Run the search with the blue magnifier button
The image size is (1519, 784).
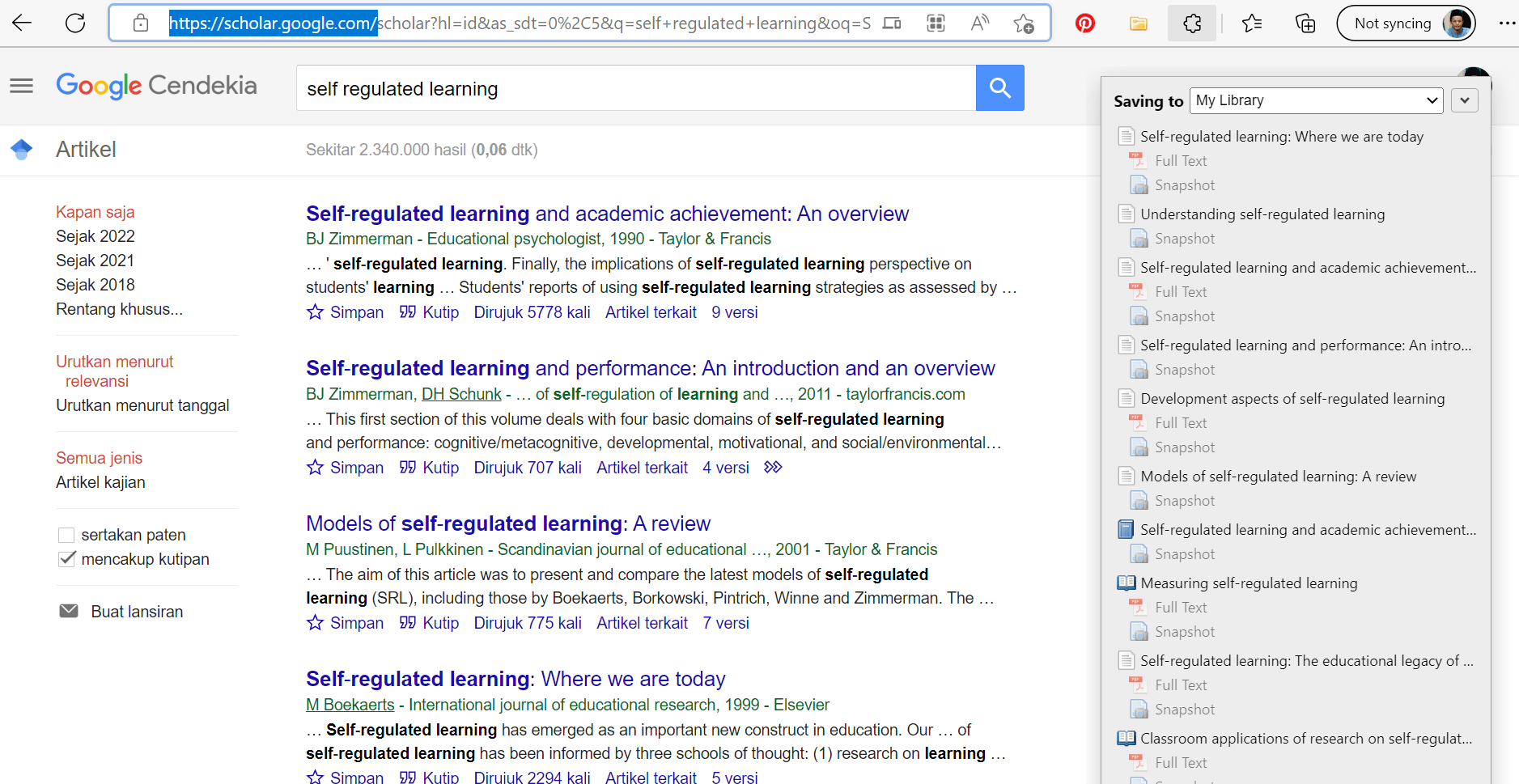(1000, 87)
